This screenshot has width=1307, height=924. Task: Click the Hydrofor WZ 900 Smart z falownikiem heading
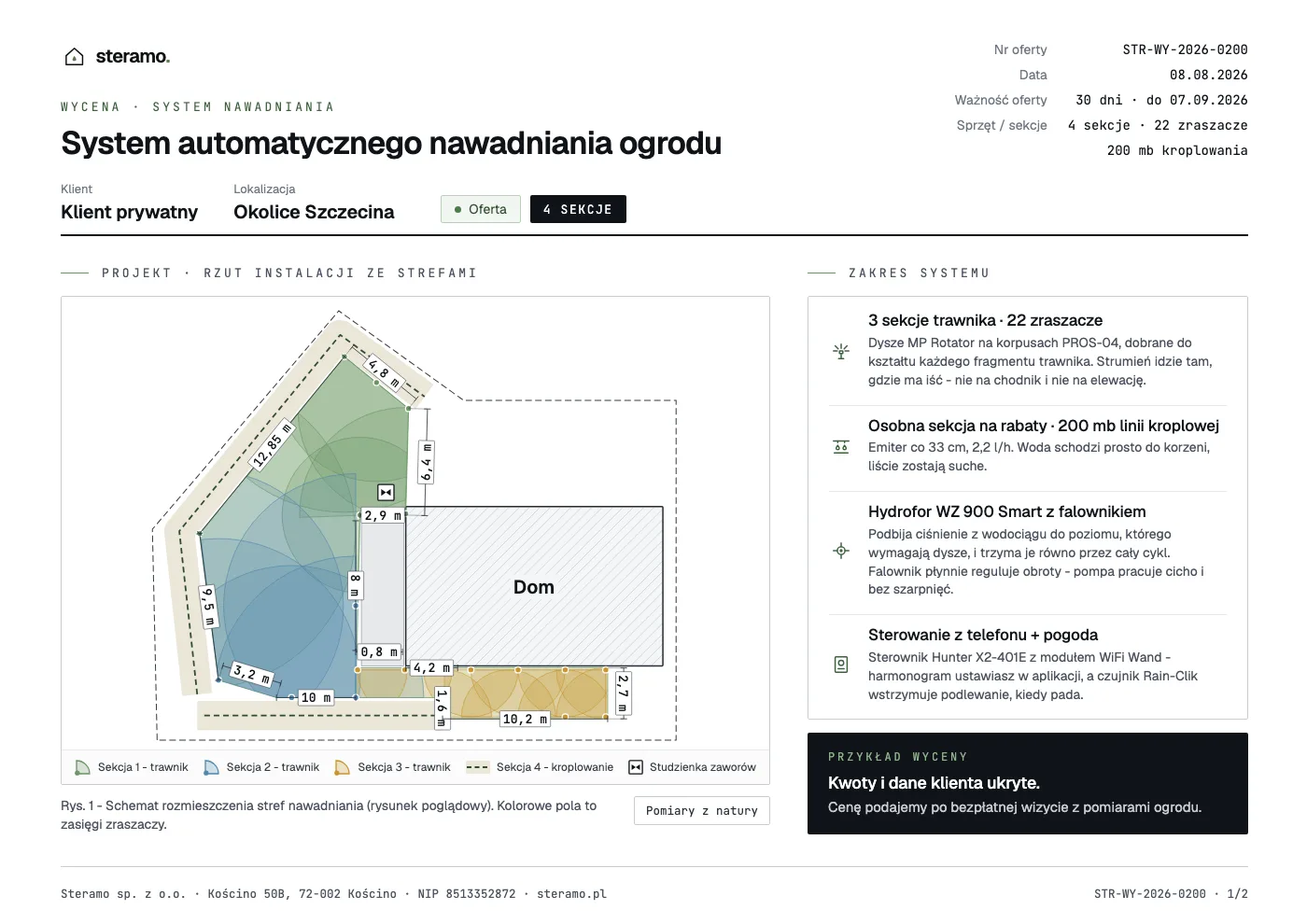pyautogui.click(x=1006, y=511)
